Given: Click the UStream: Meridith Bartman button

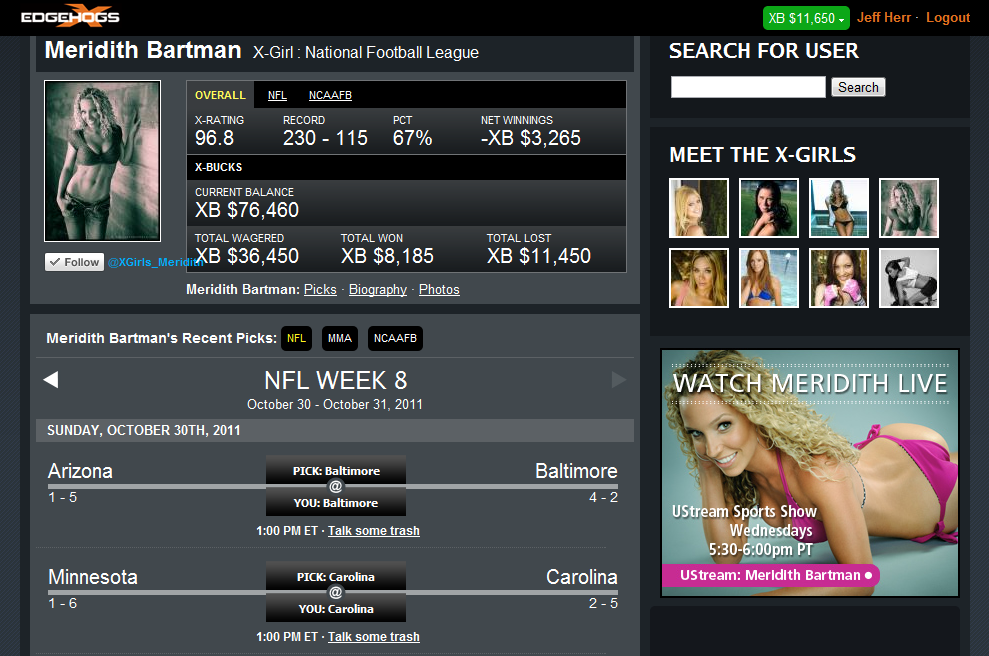Looking at the screenshot, I should click(771, 575).
